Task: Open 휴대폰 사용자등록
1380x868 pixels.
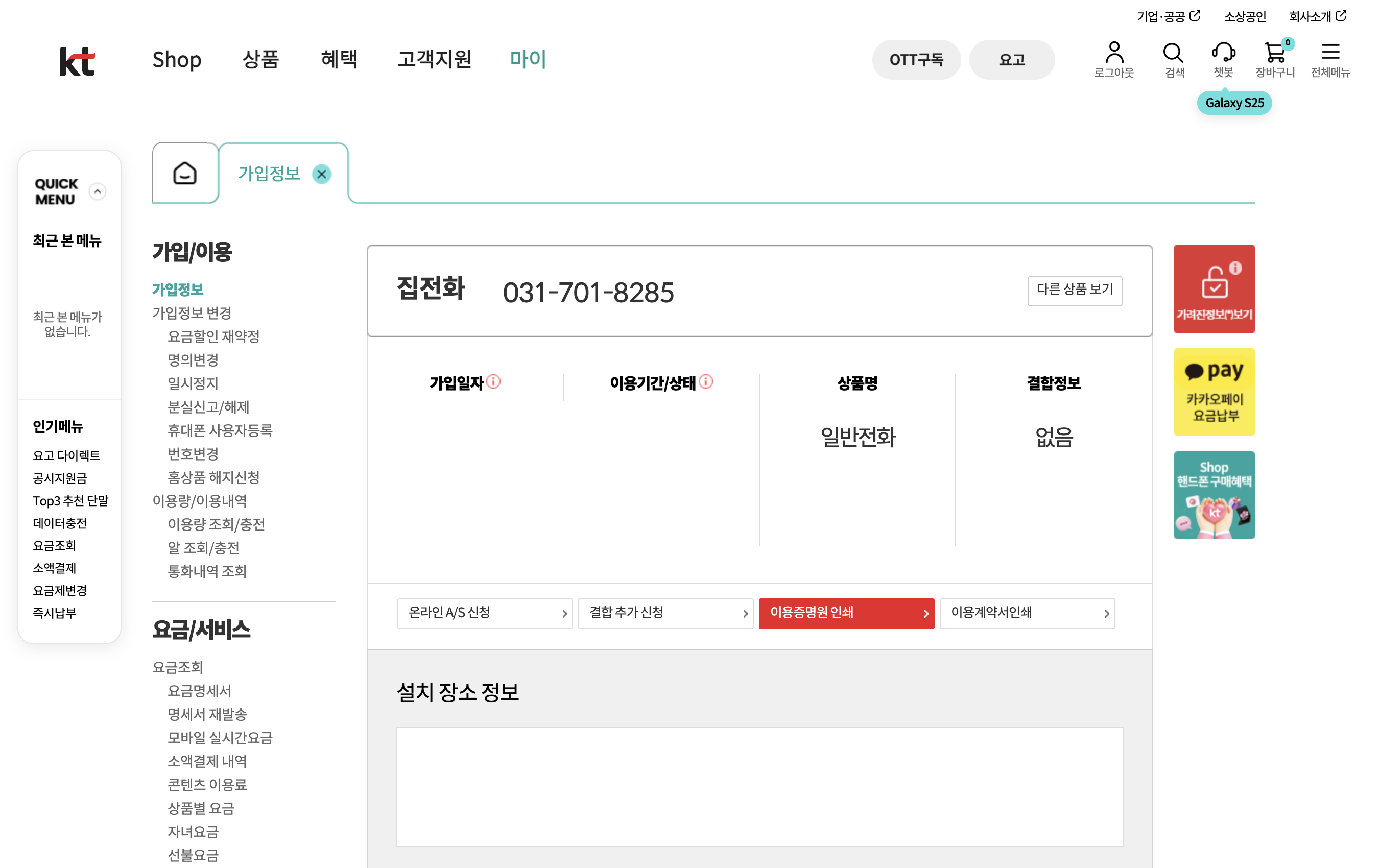Action: pos(220,431)
